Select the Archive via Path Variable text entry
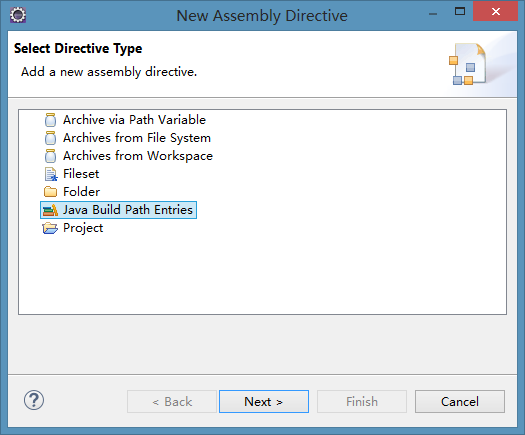The image size is (525, 435). point(134,120)
